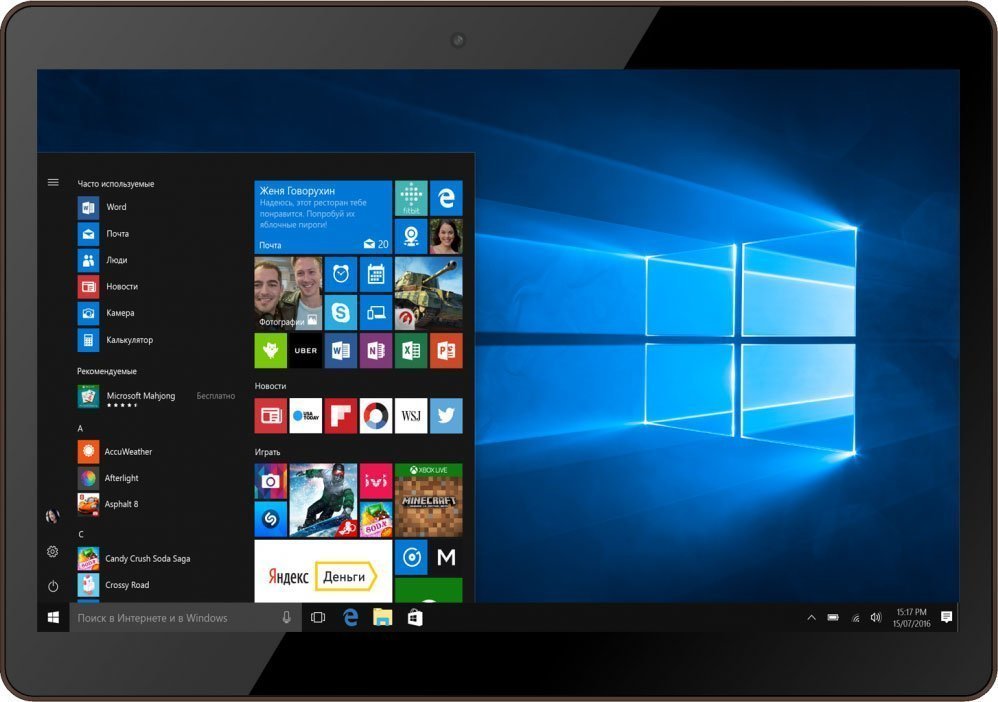The width and height of the screenshot is (998, 702).
Task: Open the Люди app in the list
Action: [102, 260]
